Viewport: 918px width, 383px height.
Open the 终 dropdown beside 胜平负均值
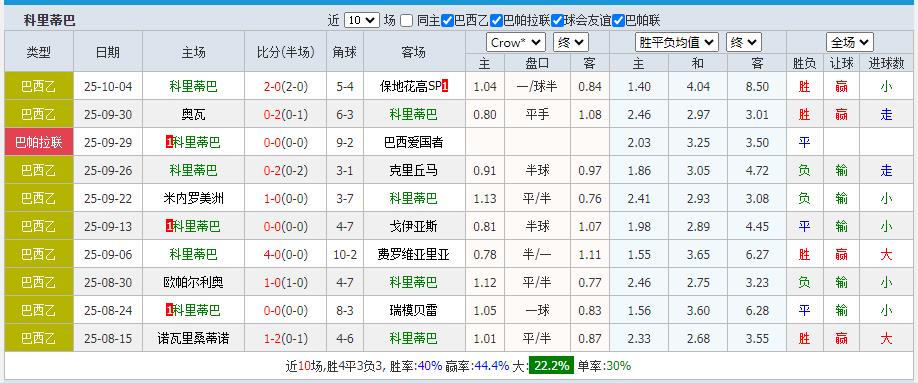click(744, 42)
